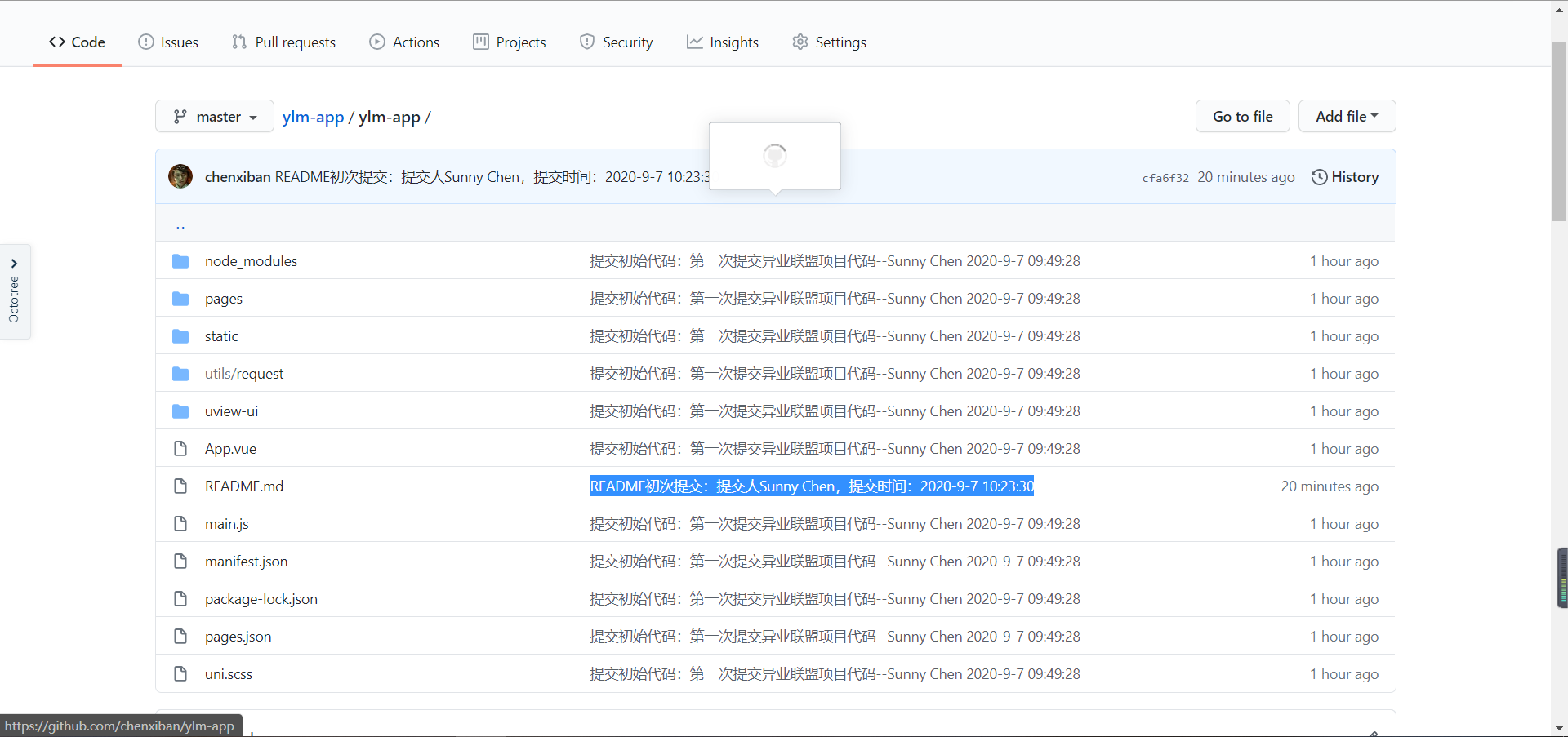Click the branch icon in the master selector
The image size is (1568, 737).
[x=180, y=116]
